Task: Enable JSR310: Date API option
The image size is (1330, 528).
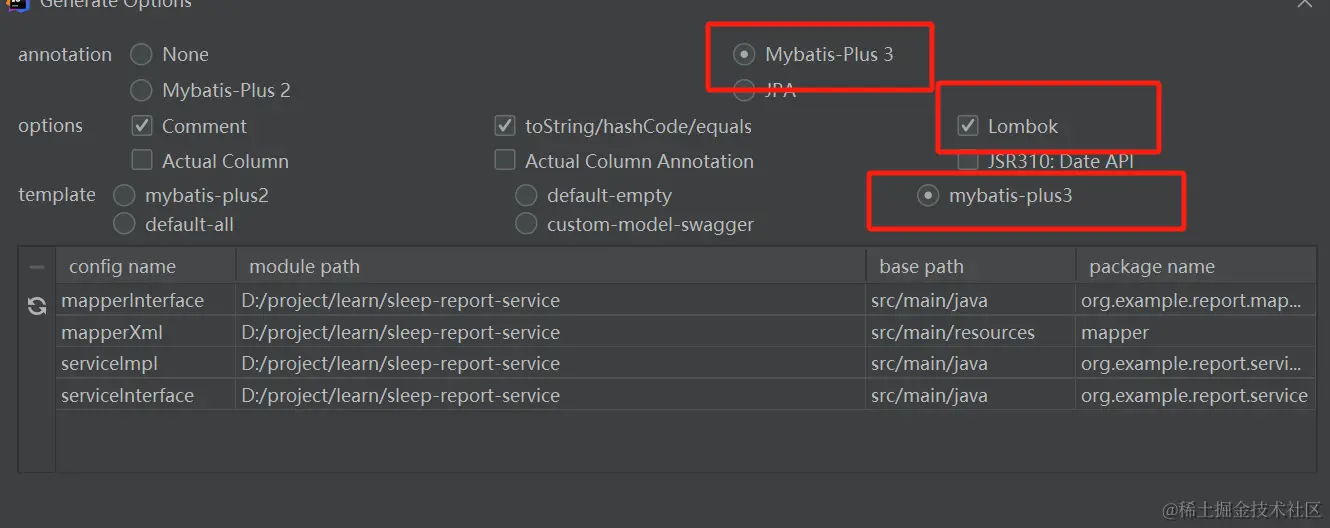Action: click(x=968, y=161)
